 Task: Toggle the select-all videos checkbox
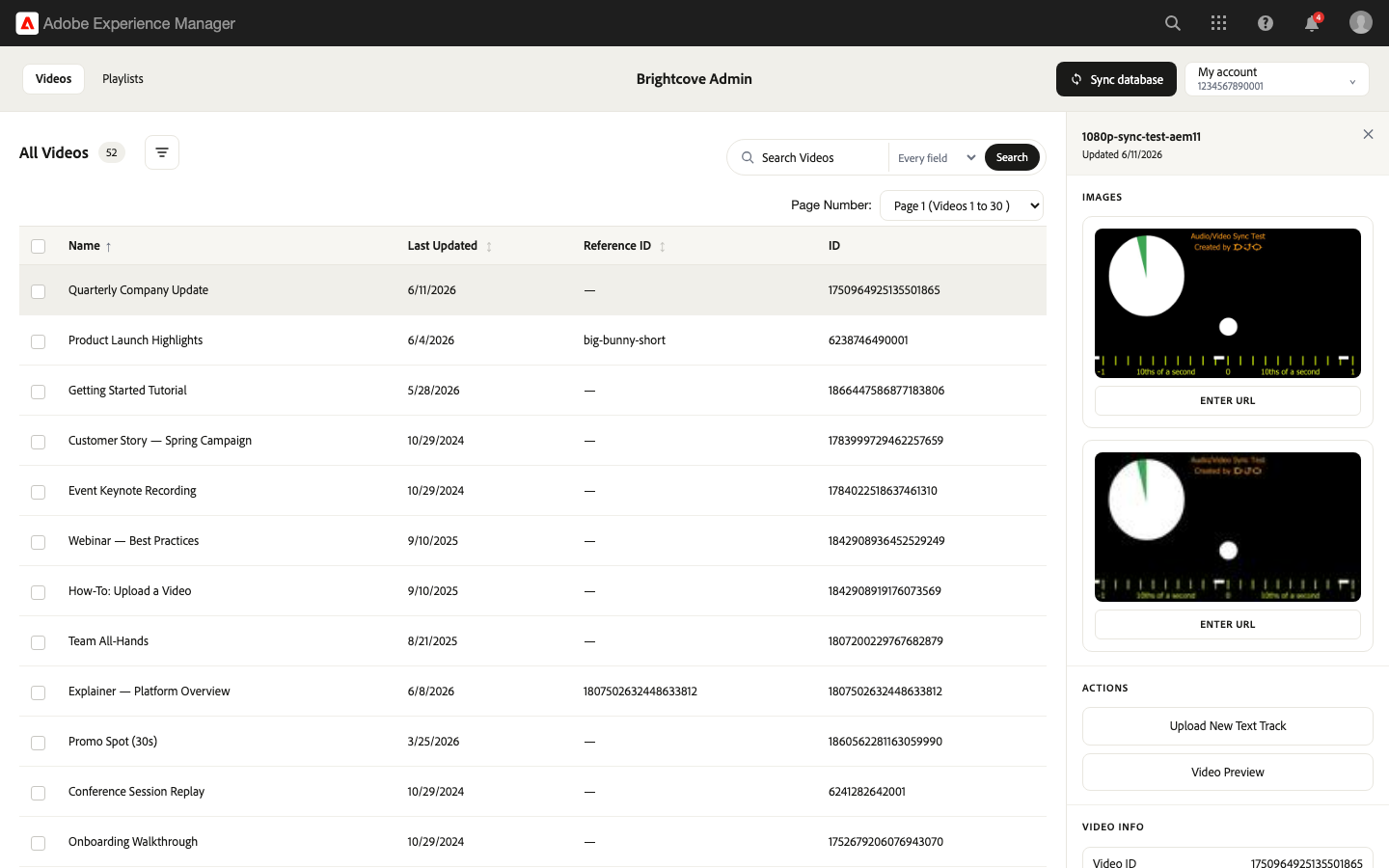point(39,246)
